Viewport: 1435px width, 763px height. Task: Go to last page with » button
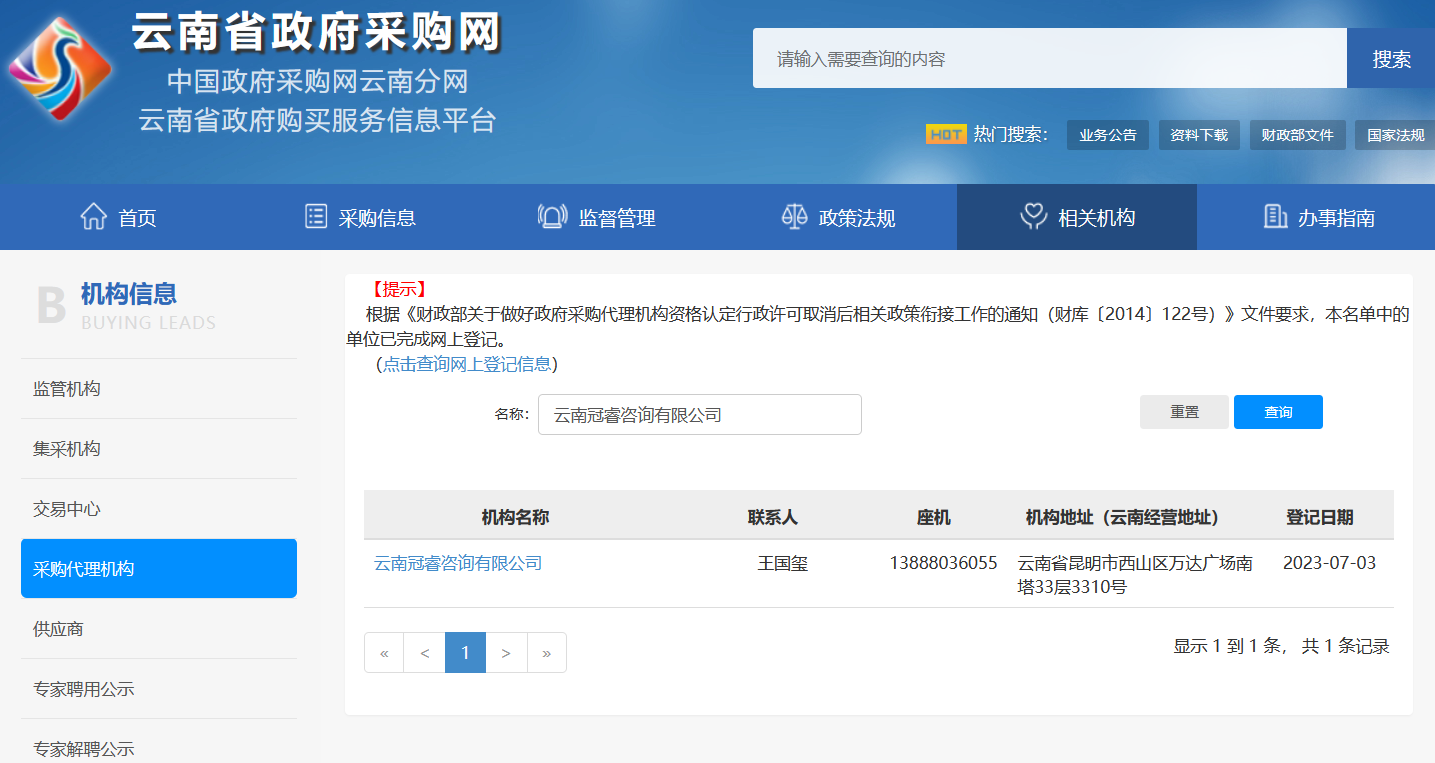(x=546, y=653)
